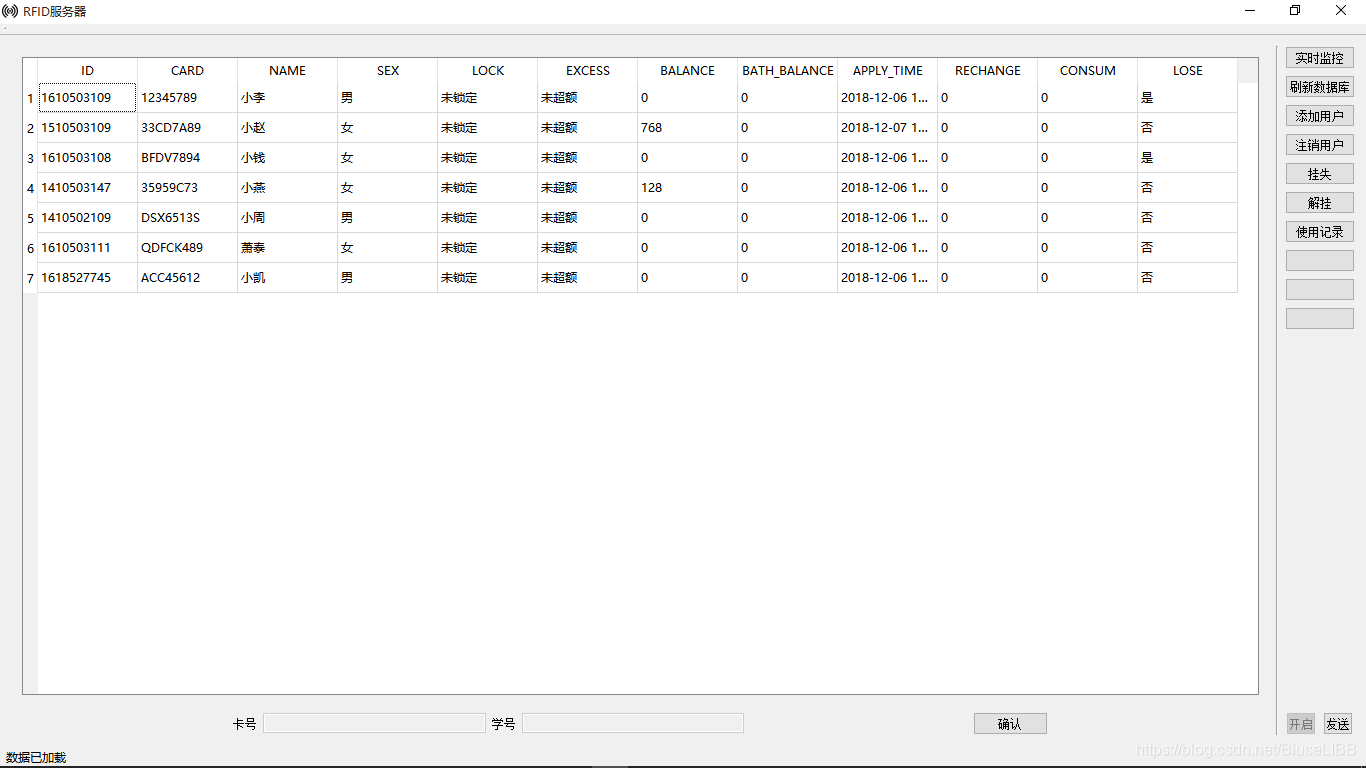Click the 实时监控 button
The image size is (1366, 768).
(x=1319, y=58)
